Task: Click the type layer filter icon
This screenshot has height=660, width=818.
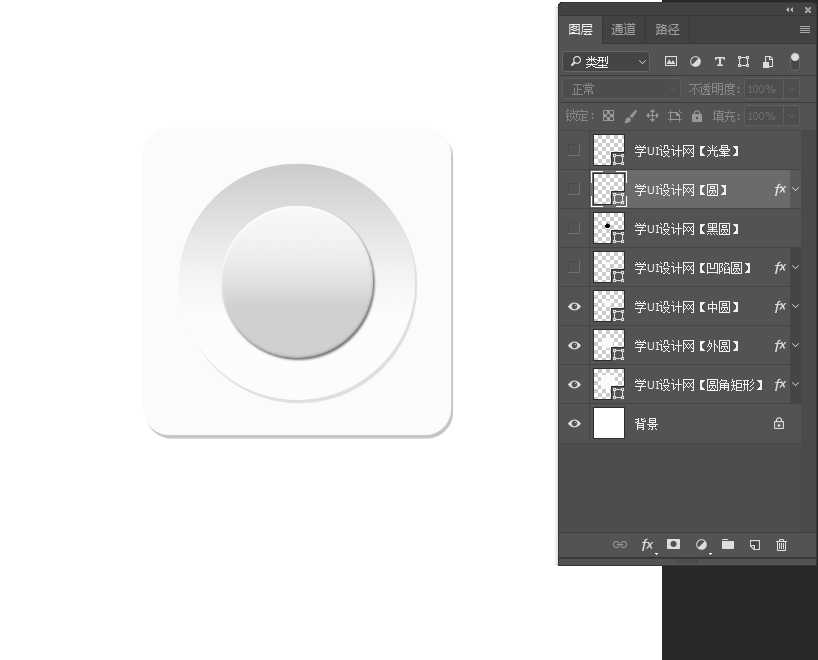Action: [719, 62]
